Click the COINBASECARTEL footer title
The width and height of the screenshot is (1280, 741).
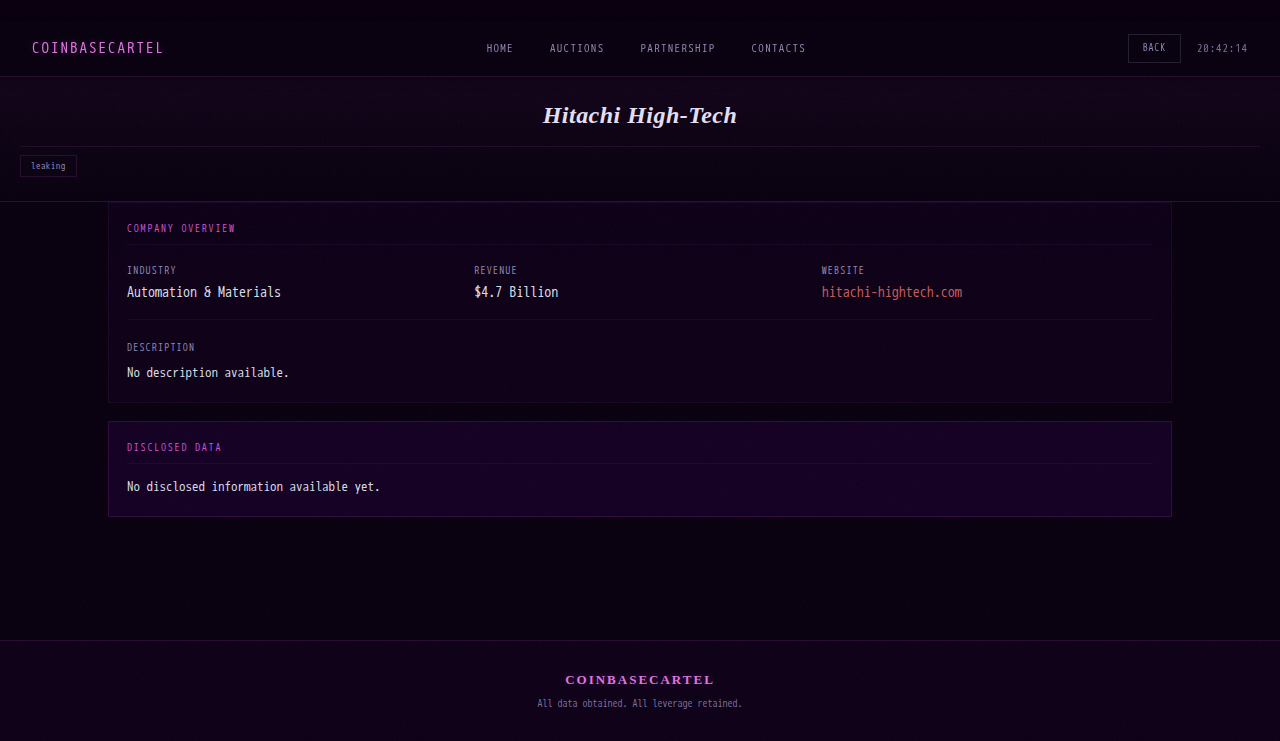click(640, 680)
